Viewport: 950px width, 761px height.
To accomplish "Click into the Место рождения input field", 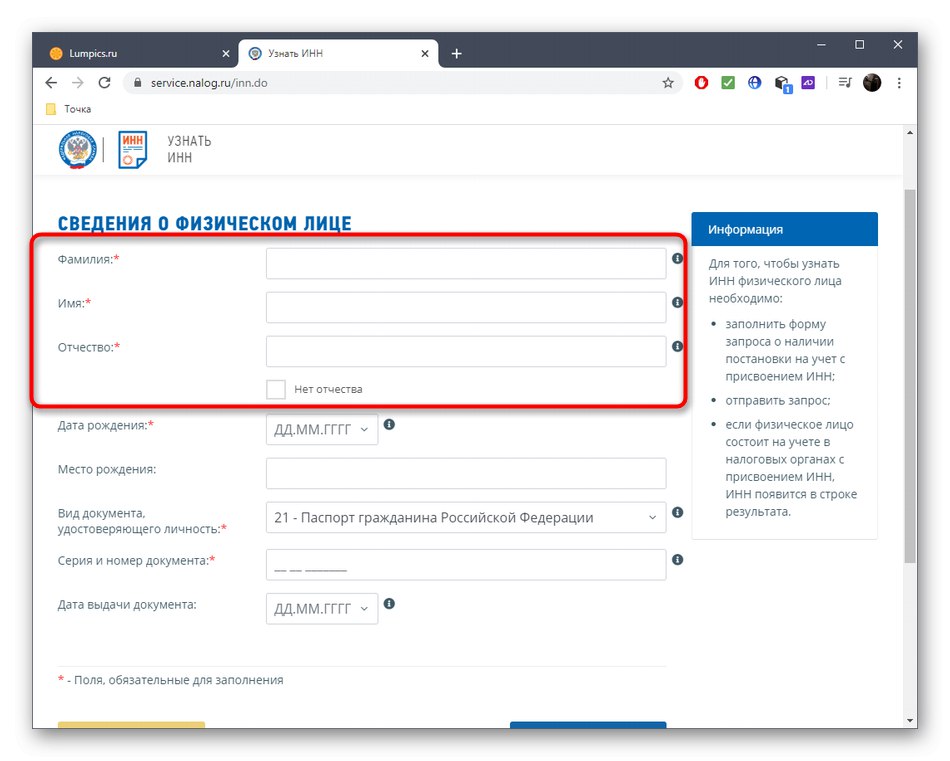I will click(466, 473).
